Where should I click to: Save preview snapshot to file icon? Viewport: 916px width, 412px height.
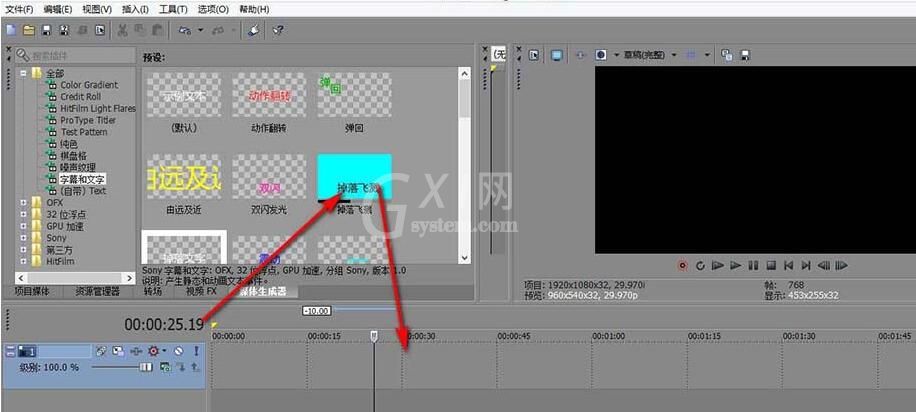[x=745, y=55]
